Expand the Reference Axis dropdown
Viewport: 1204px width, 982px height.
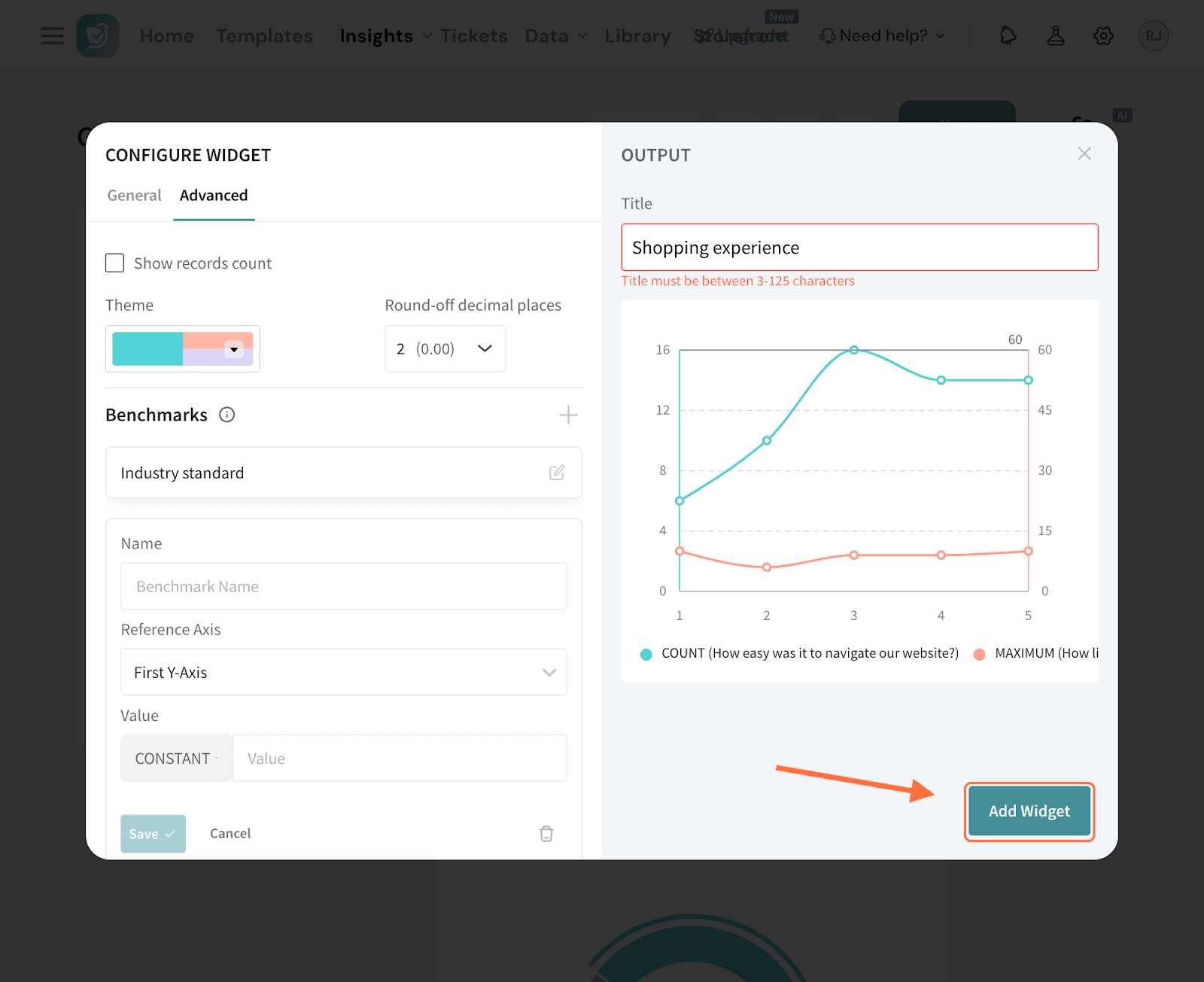[x=343, y=672]
